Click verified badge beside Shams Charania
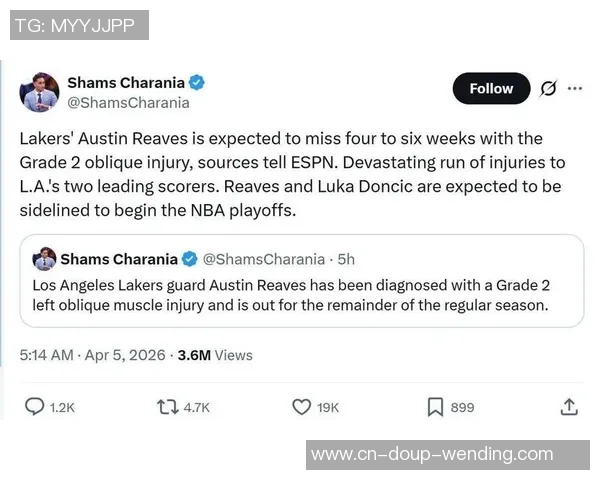 tap(198, 82)
